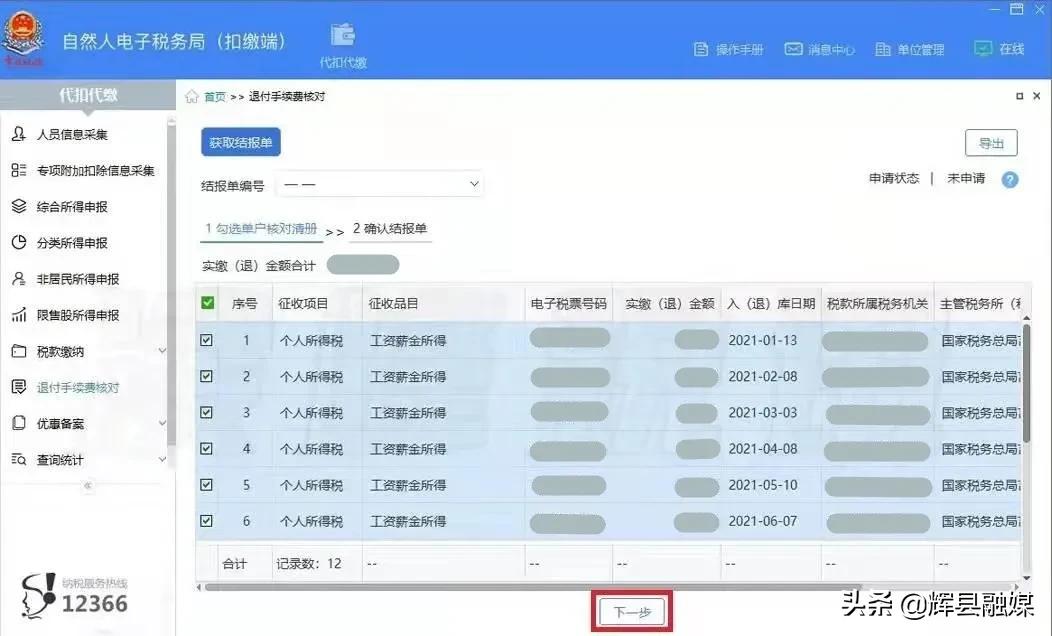
Task: Uncheck the checkbox for row 序号 6
Action: click(206, 520)
